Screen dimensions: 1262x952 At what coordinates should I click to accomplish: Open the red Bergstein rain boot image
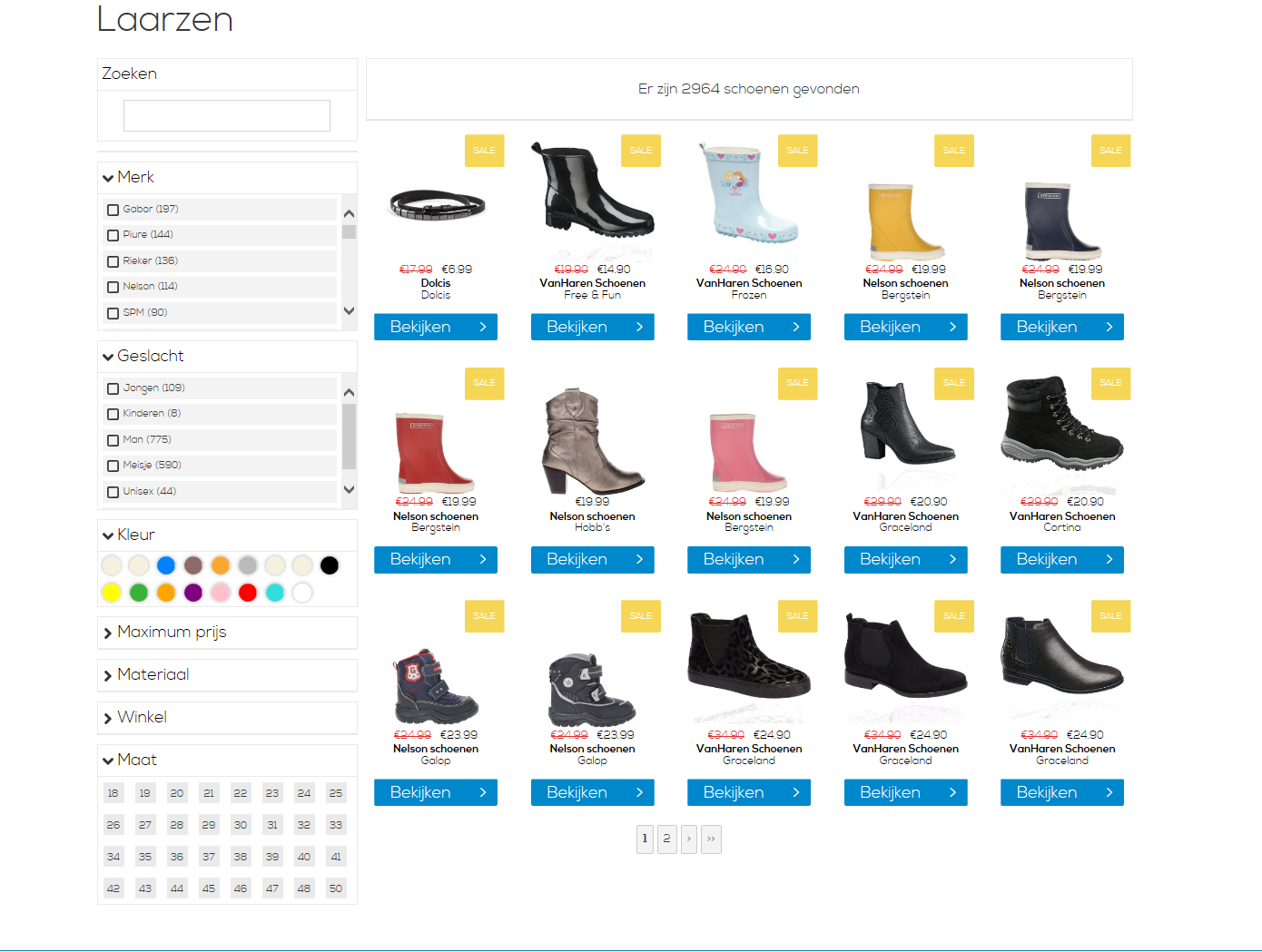[436, 453]
